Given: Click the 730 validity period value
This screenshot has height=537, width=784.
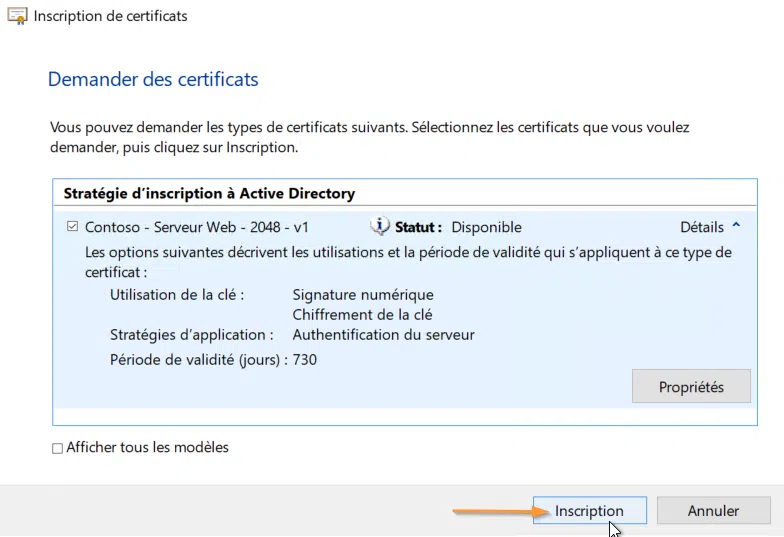Looking at the screenshot, I should [x=305, y=359].
